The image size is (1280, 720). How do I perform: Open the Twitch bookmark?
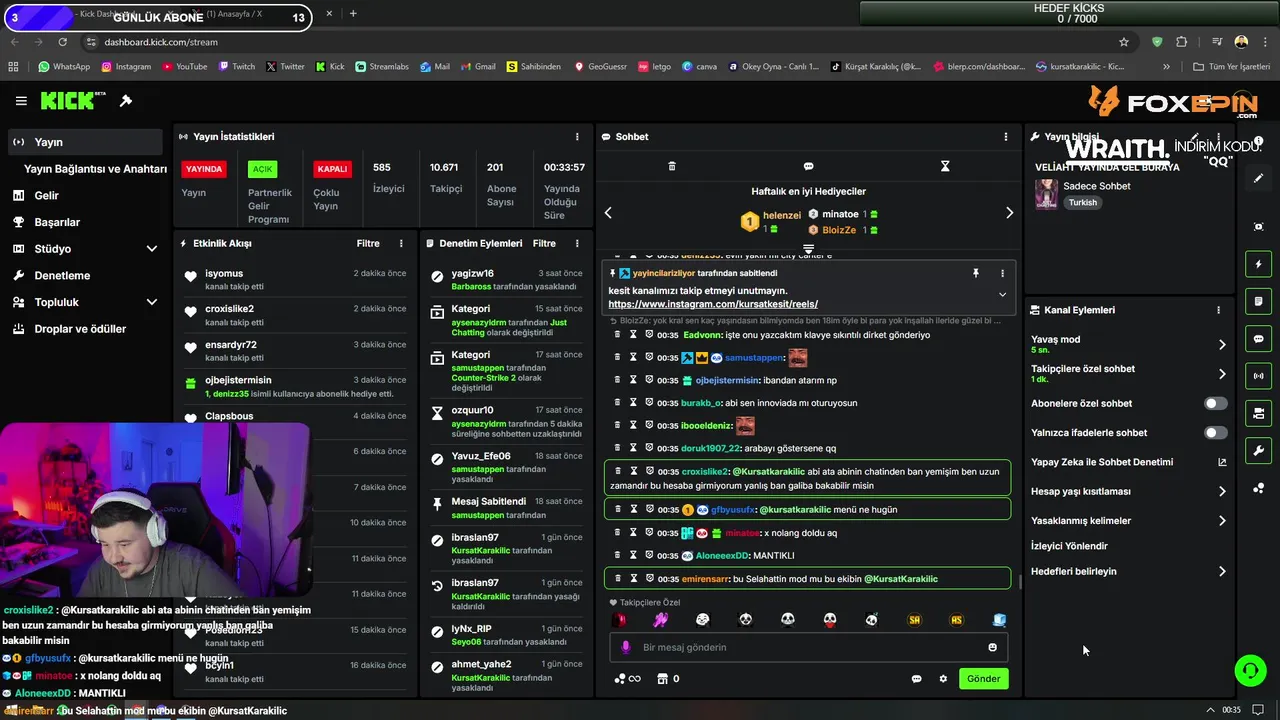(236, 67)
